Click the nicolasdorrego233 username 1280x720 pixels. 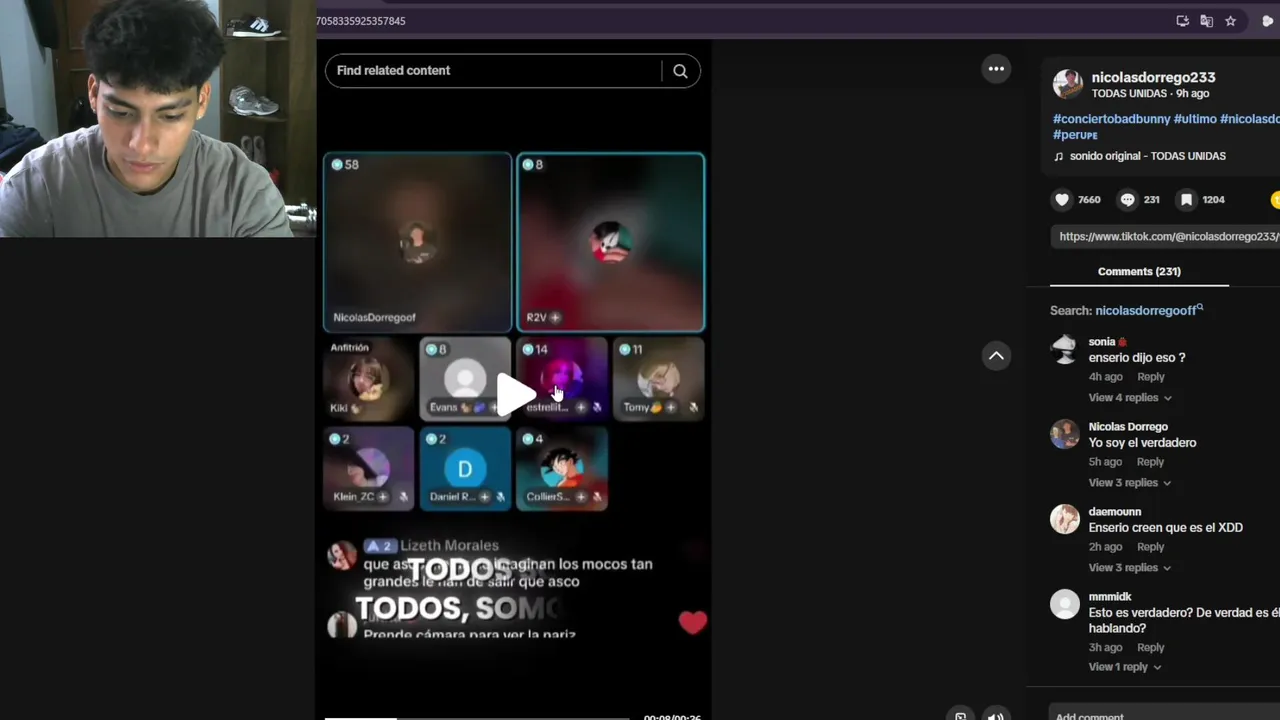(x=1153, y=78)
